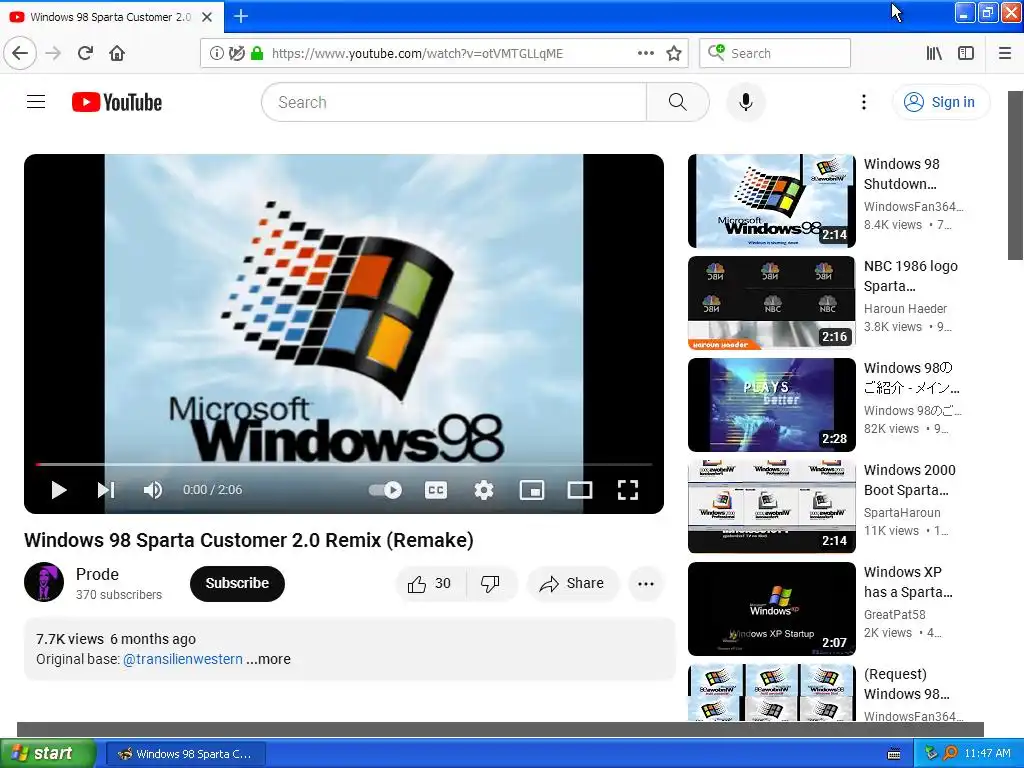Click the page URL text in the address bar
The height and width of the screenshot is (768, 1024).
[417, 54]
